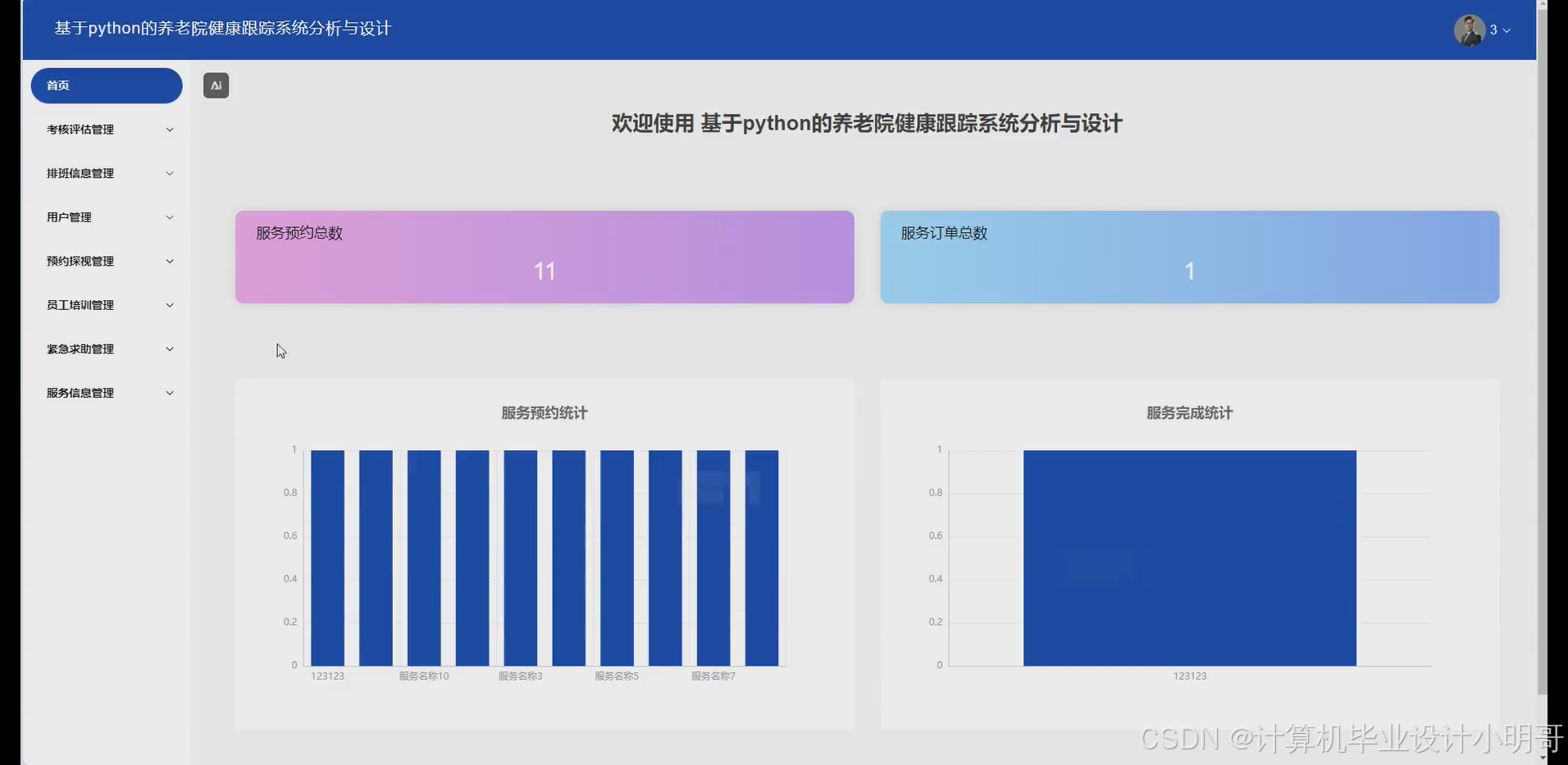Image resolution: width=1568 pixels, height=765 pixels.
Task: Open the AI assistant icon button
Action: tap(216, 84)
